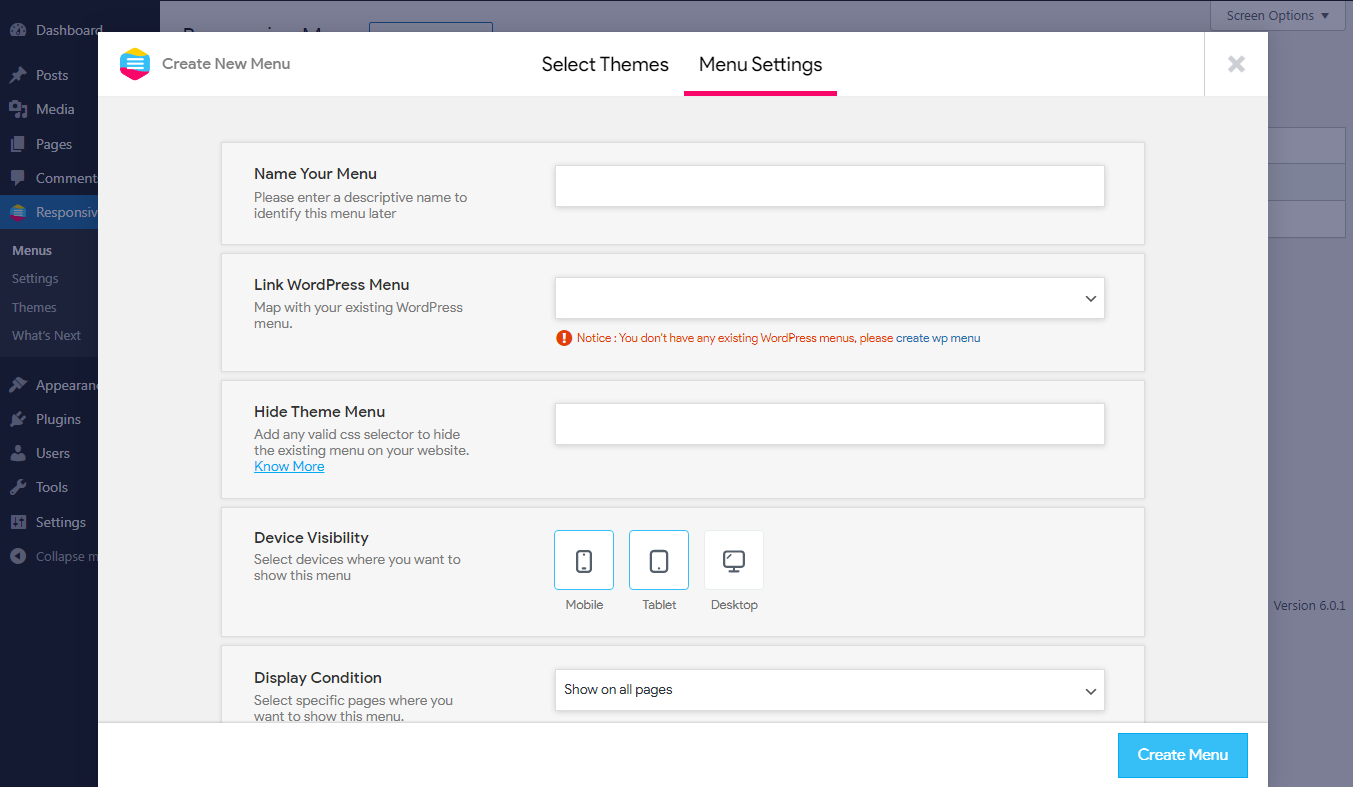Open Posts via its pin icon
This screenshot has width=1353, height=788.
[18, 75]
